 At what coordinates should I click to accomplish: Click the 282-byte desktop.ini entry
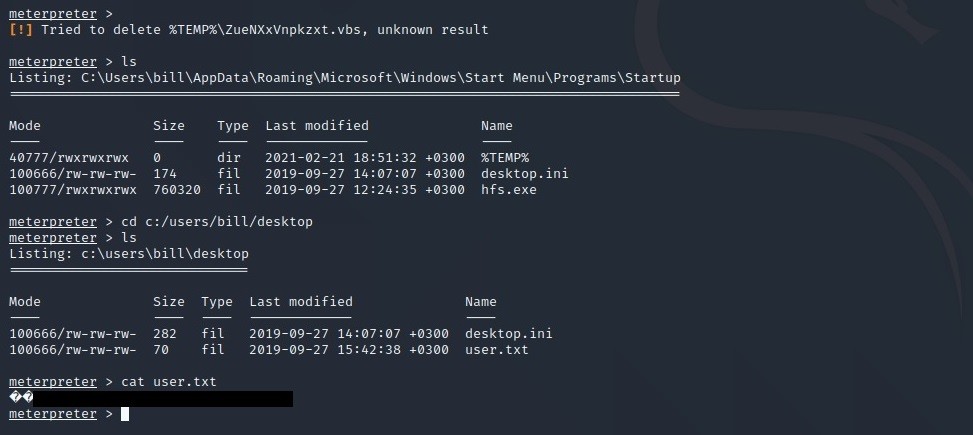pos(508,334)
